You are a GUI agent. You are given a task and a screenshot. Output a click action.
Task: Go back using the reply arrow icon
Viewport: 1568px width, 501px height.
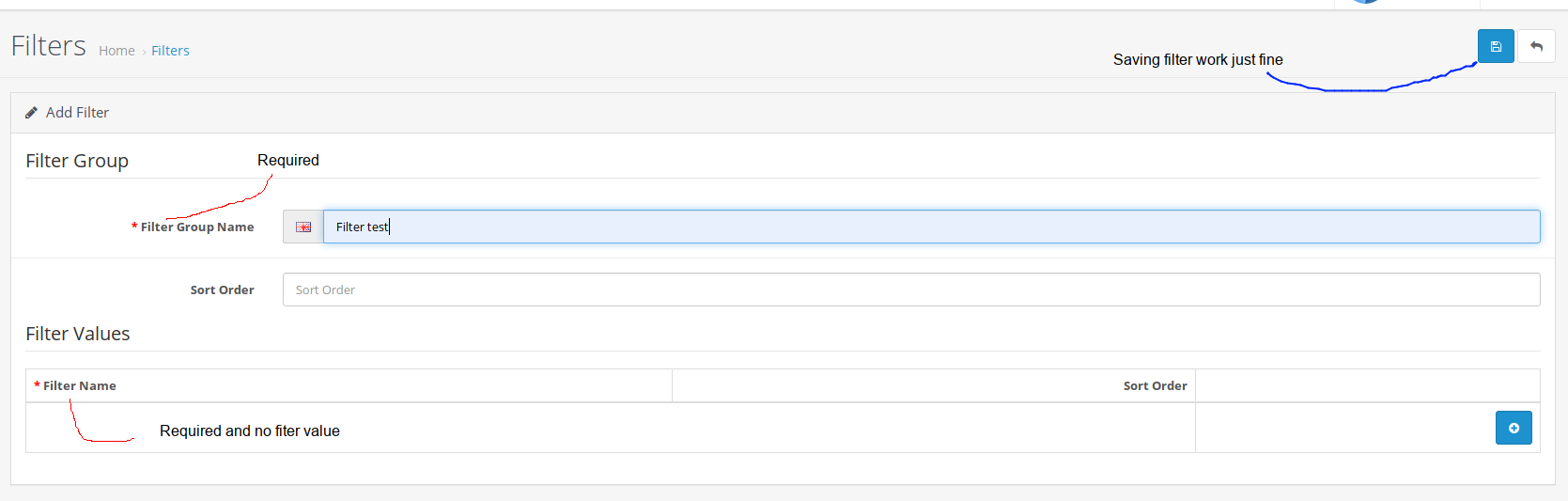point(1536,46)
